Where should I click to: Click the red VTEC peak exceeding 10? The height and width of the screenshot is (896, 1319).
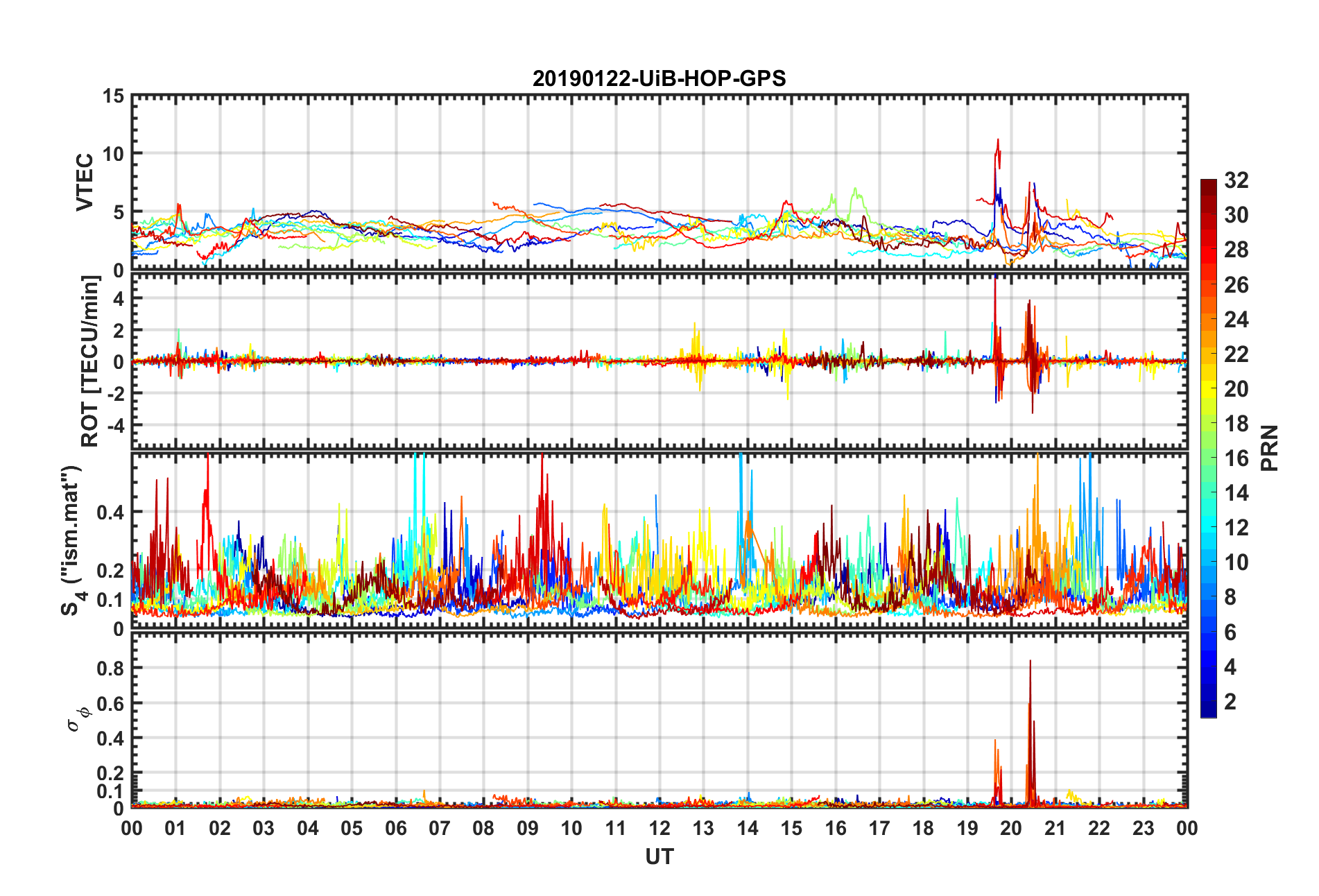[998, 142]
